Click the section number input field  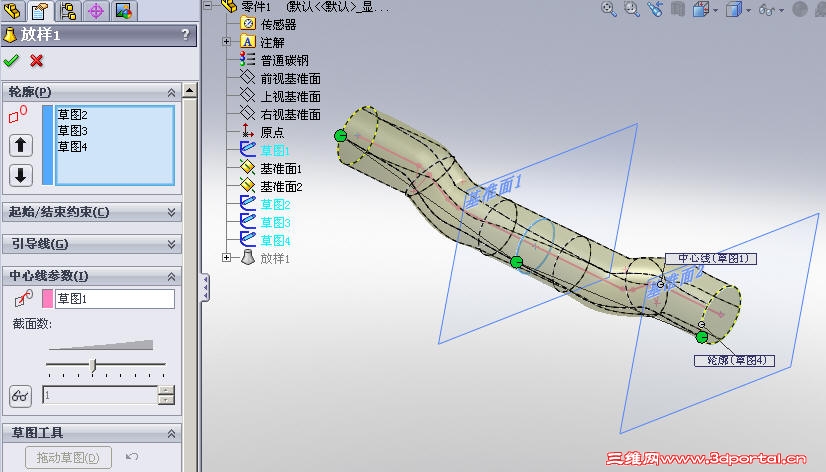(x=100, y=395)
